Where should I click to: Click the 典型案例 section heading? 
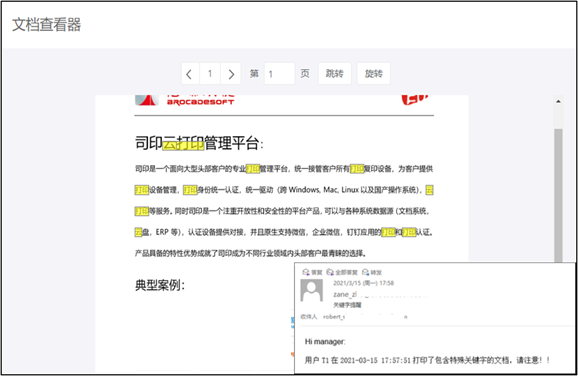click(x=160, y=285)
